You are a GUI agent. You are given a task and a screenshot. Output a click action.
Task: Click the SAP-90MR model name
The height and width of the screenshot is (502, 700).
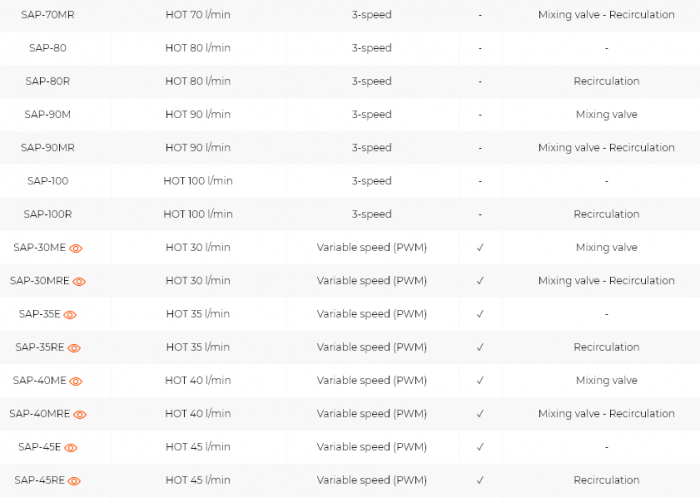(x=48, y=148)
